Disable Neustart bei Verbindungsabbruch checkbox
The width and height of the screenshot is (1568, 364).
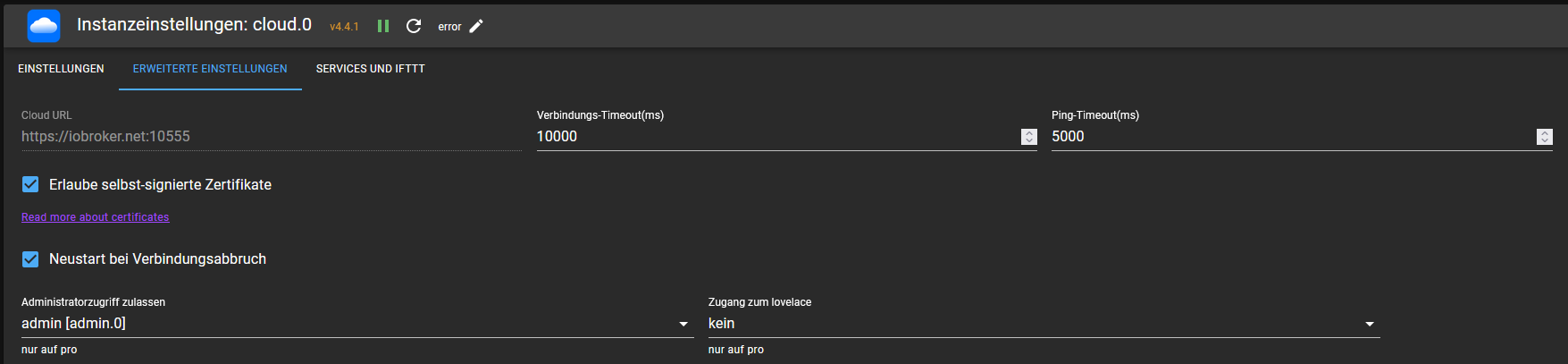pyautogui.click(x=30, y=258)
